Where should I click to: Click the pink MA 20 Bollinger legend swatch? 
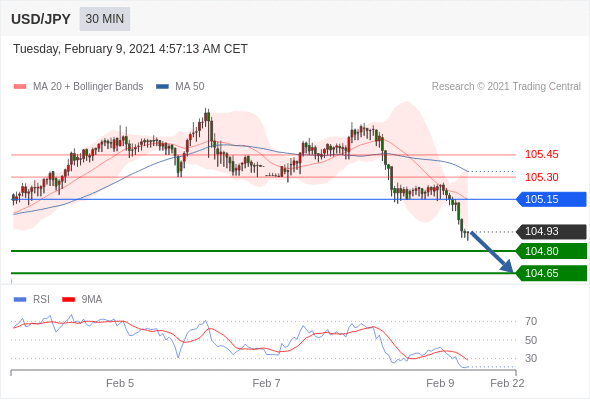tap(20, 87)
